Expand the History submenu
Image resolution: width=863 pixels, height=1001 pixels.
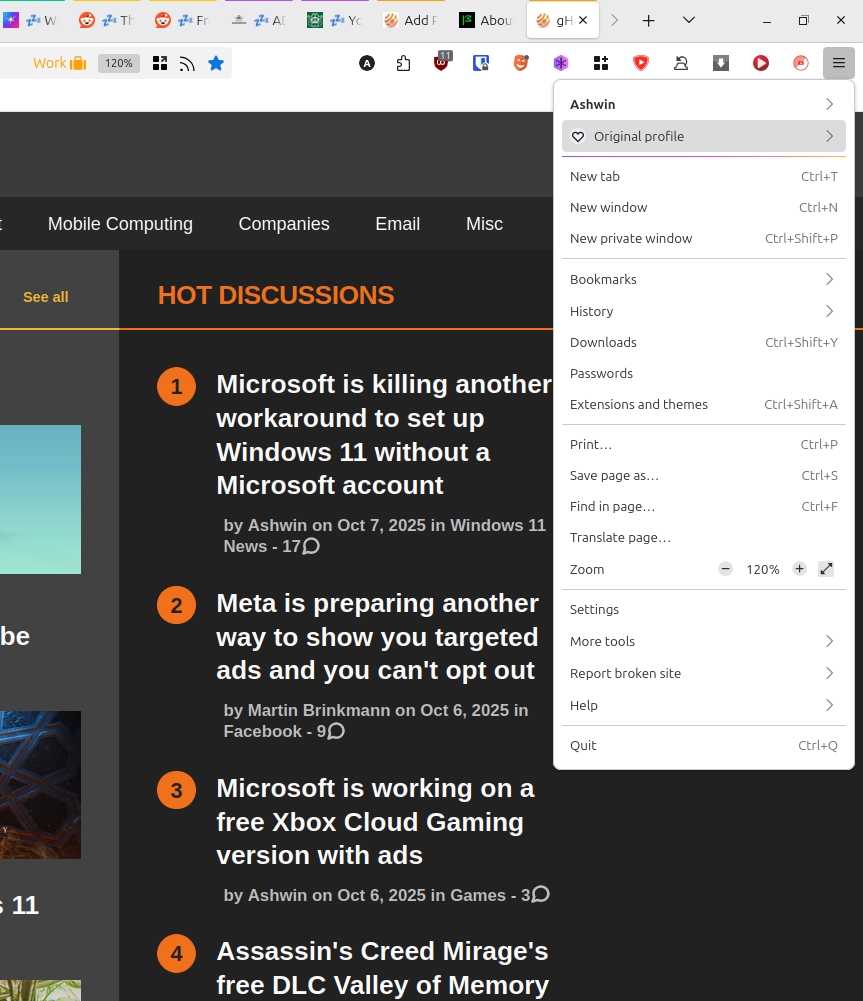(x=703, y=311)
